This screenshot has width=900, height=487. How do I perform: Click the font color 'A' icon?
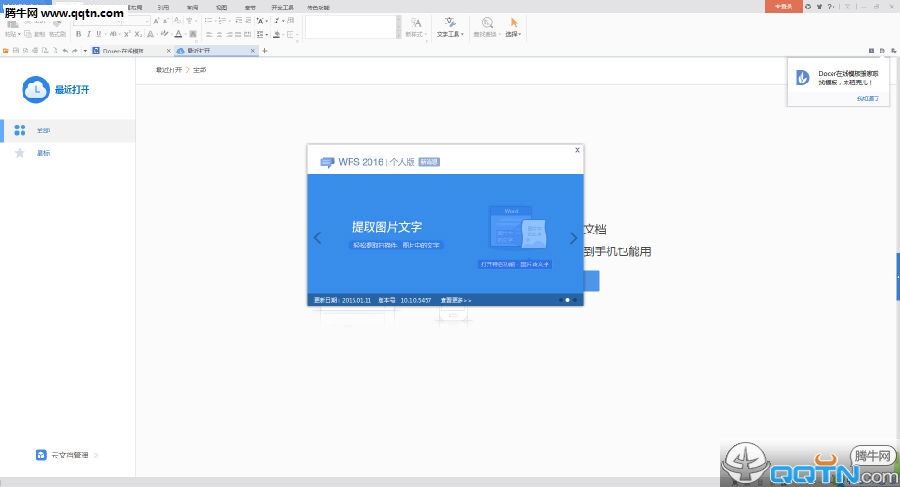178,34
